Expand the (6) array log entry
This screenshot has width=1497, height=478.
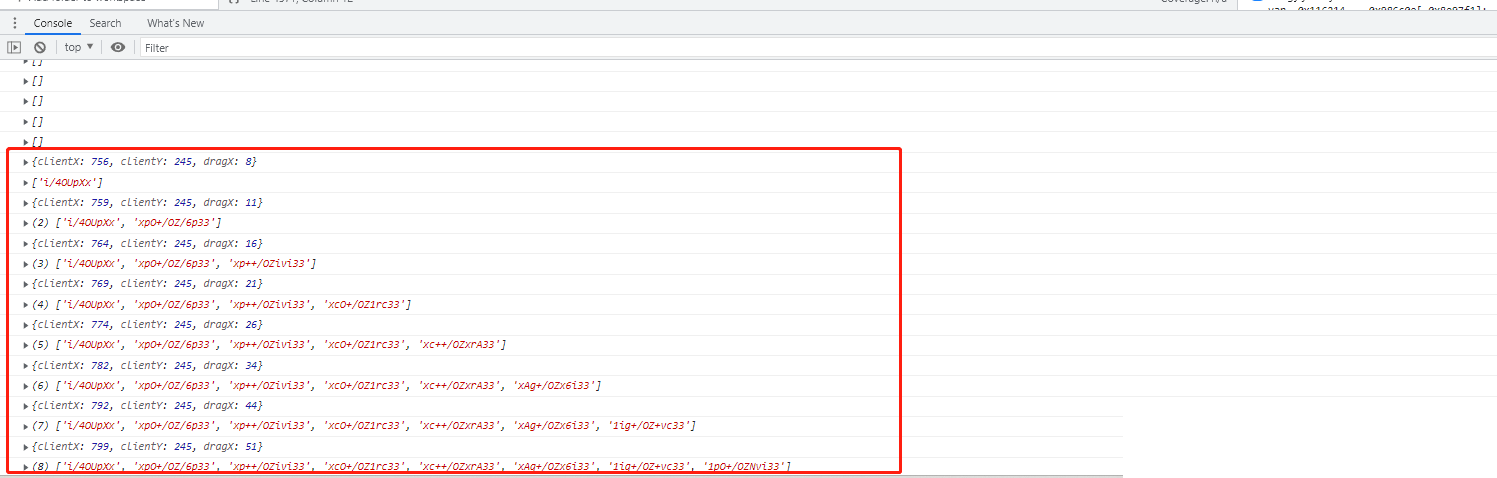pos(26,386)
